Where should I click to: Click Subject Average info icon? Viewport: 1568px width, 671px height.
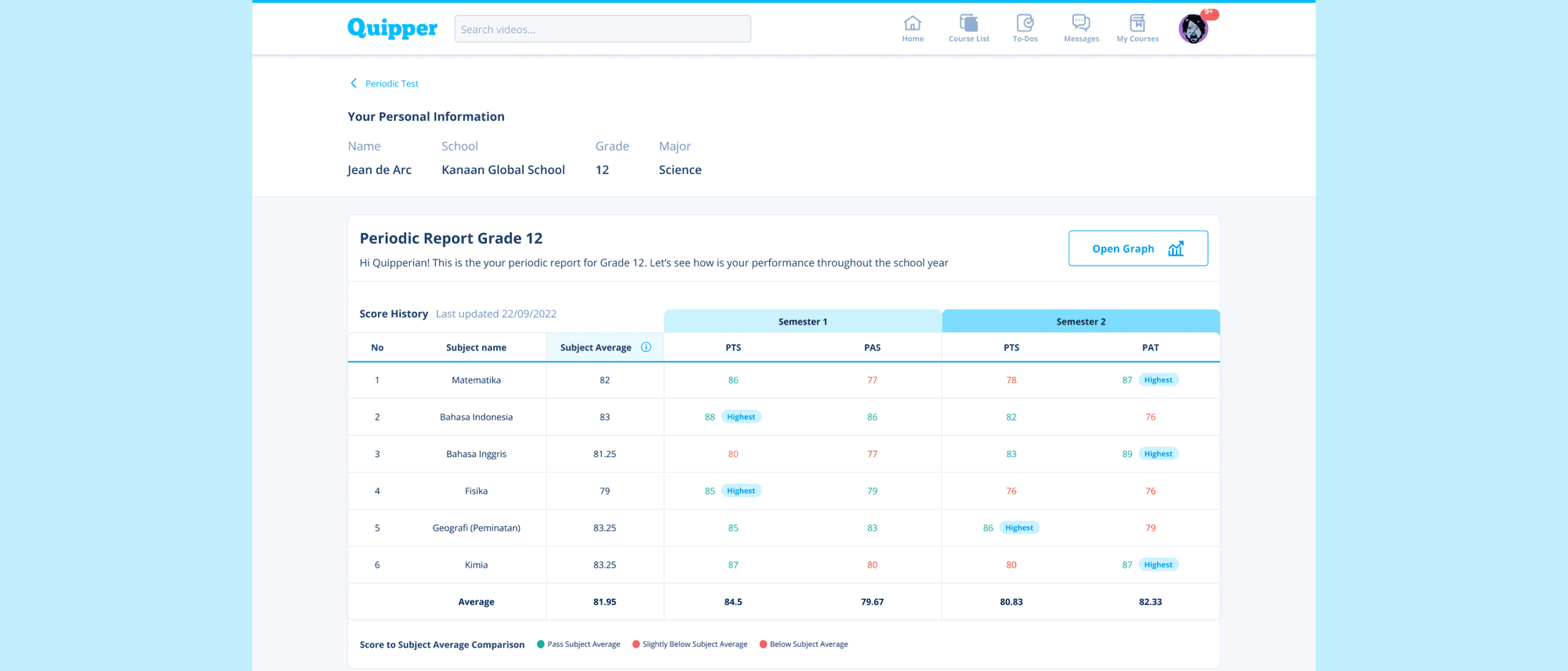coord(646,347)
